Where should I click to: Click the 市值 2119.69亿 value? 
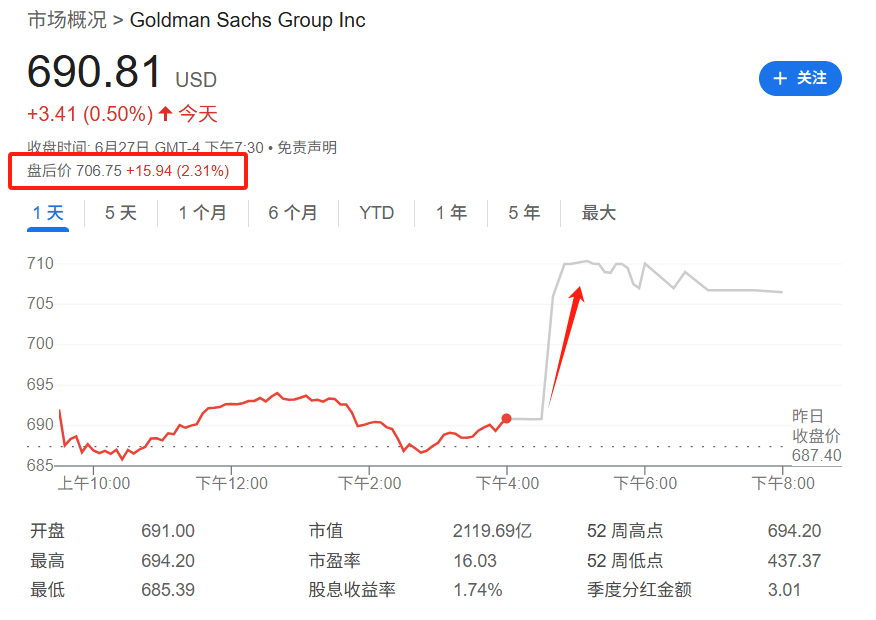[x=492, y=531]
